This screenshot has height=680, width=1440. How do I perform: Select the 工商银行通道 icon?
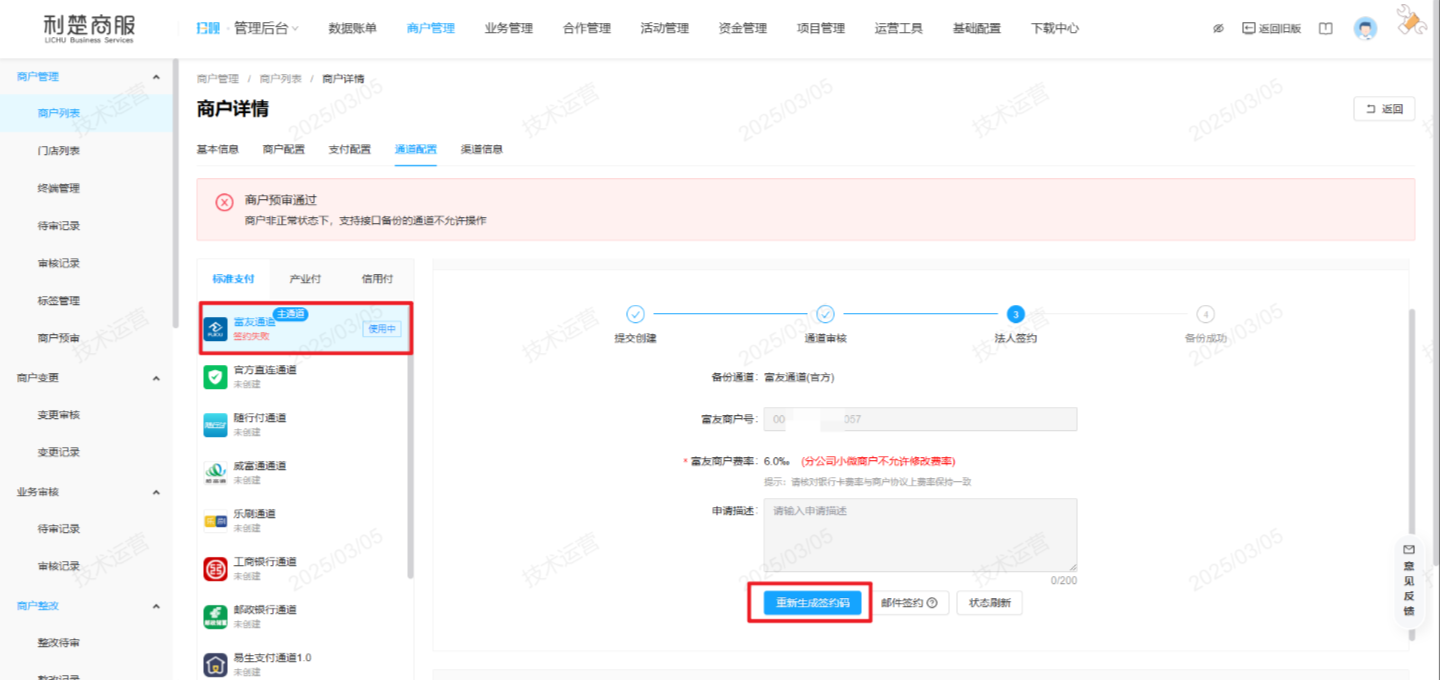tap(216, 569)
